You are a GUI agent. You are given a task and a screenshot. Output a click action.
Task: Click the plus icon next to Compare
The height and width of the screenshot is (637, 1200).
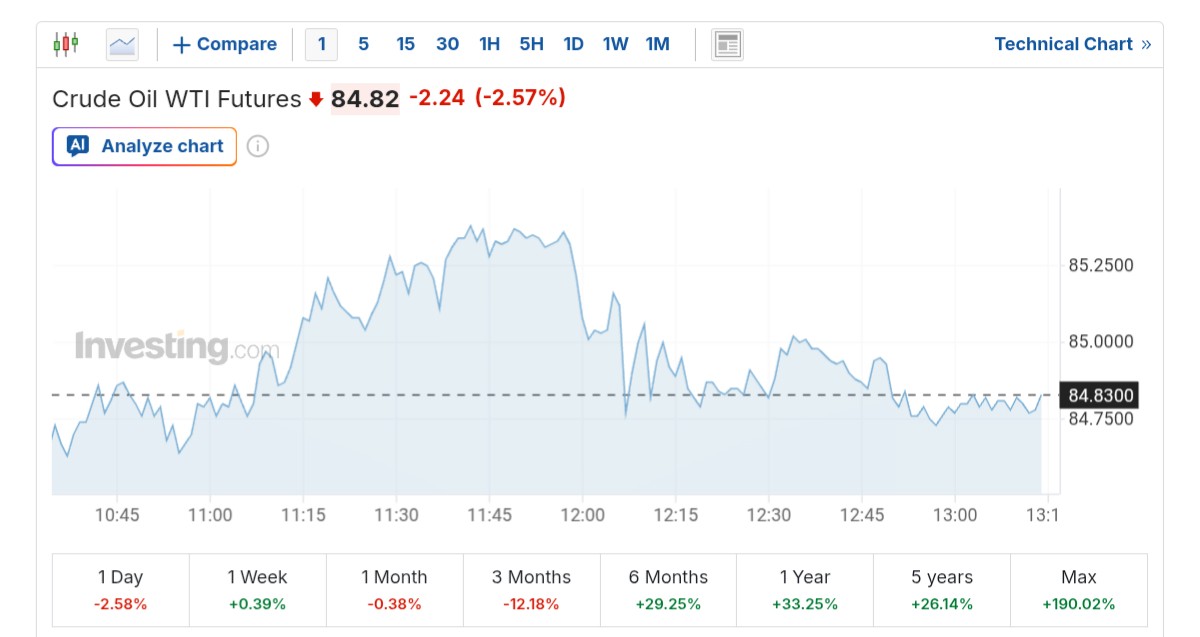tap(182, 45)
